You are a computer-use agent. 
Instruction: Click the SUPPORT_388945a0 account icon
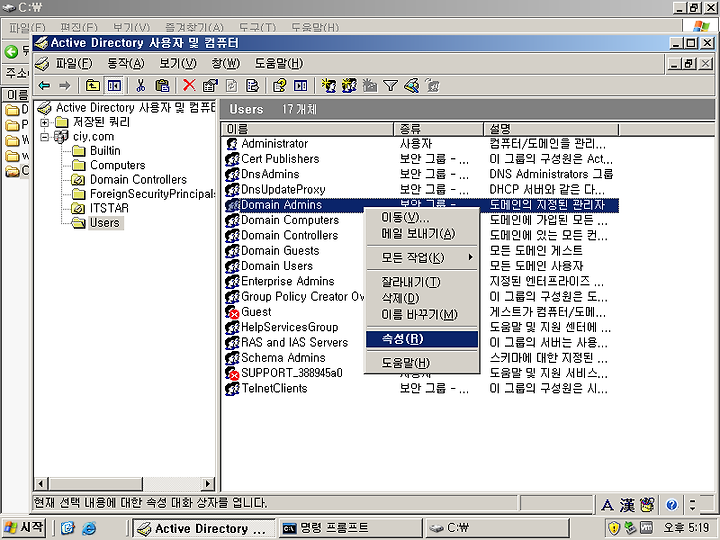(x=232, y=373)
